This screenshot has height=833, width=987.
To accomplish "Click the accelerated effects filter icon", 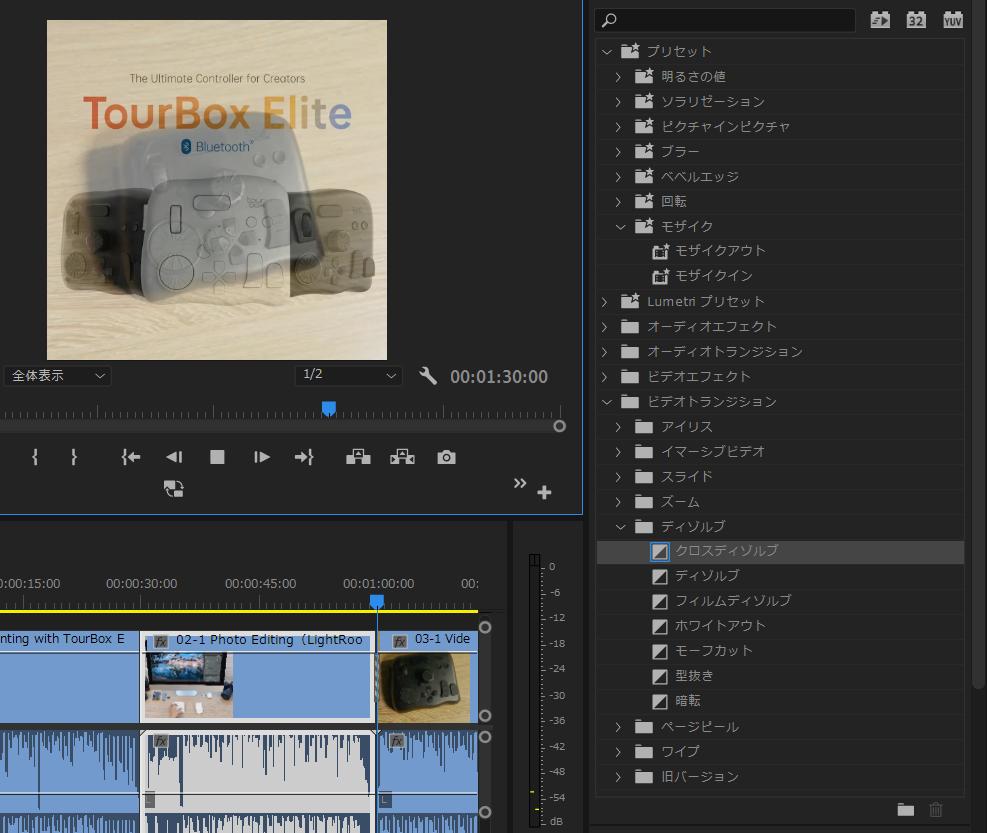I will pyautogui.click(x=880, y=20).
